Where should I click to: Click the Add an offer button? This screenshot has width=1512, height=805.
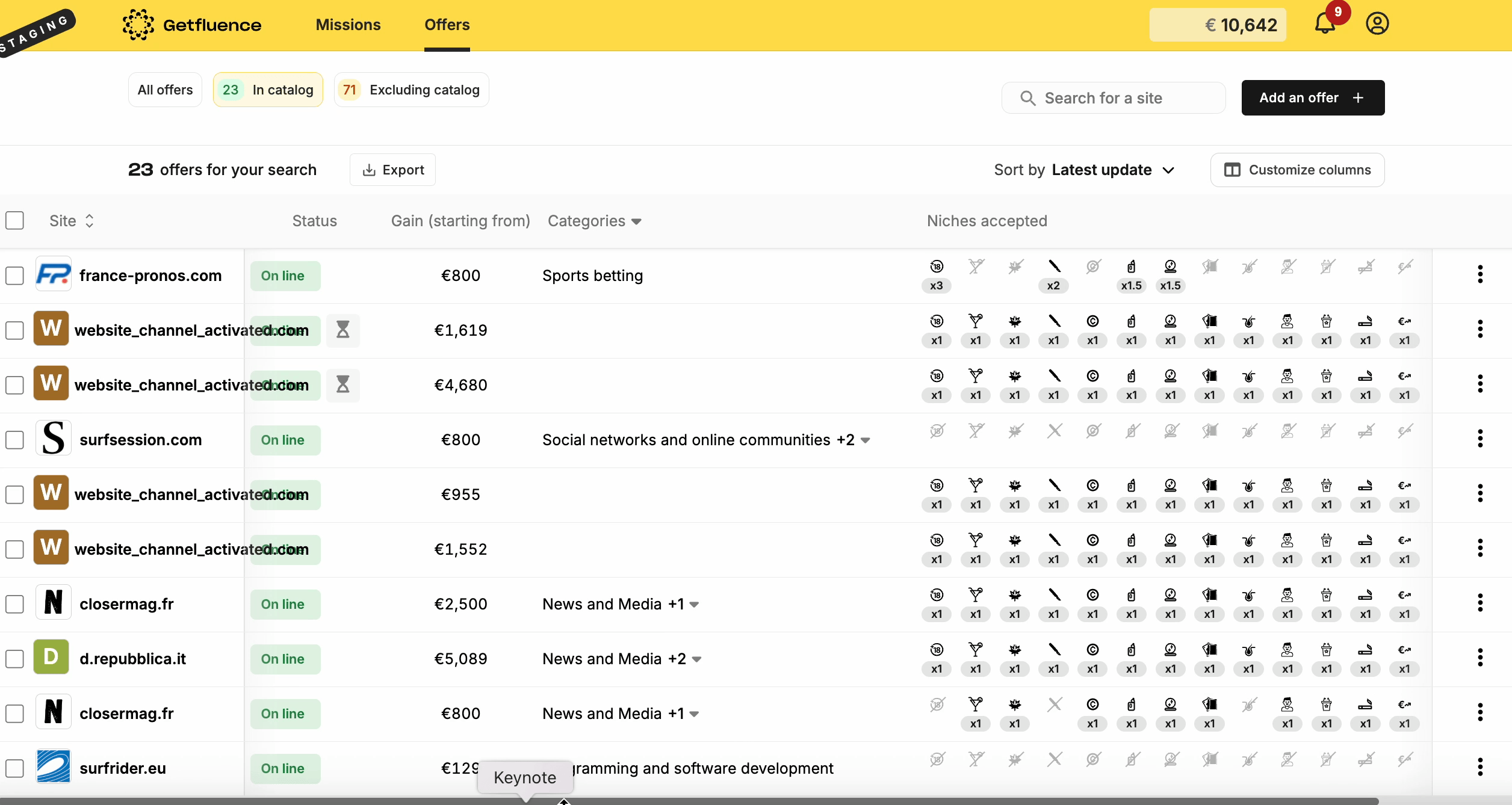click(x=1312, y=97)
